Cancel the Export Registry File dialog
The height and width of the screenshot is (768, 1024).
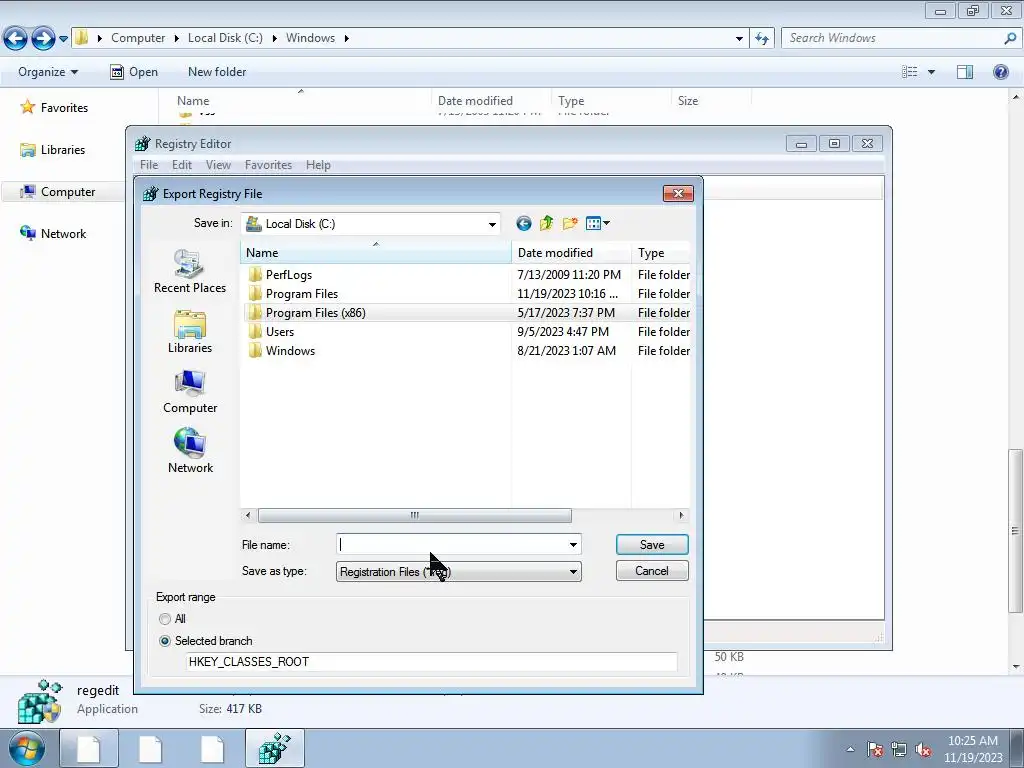point(652,571)
